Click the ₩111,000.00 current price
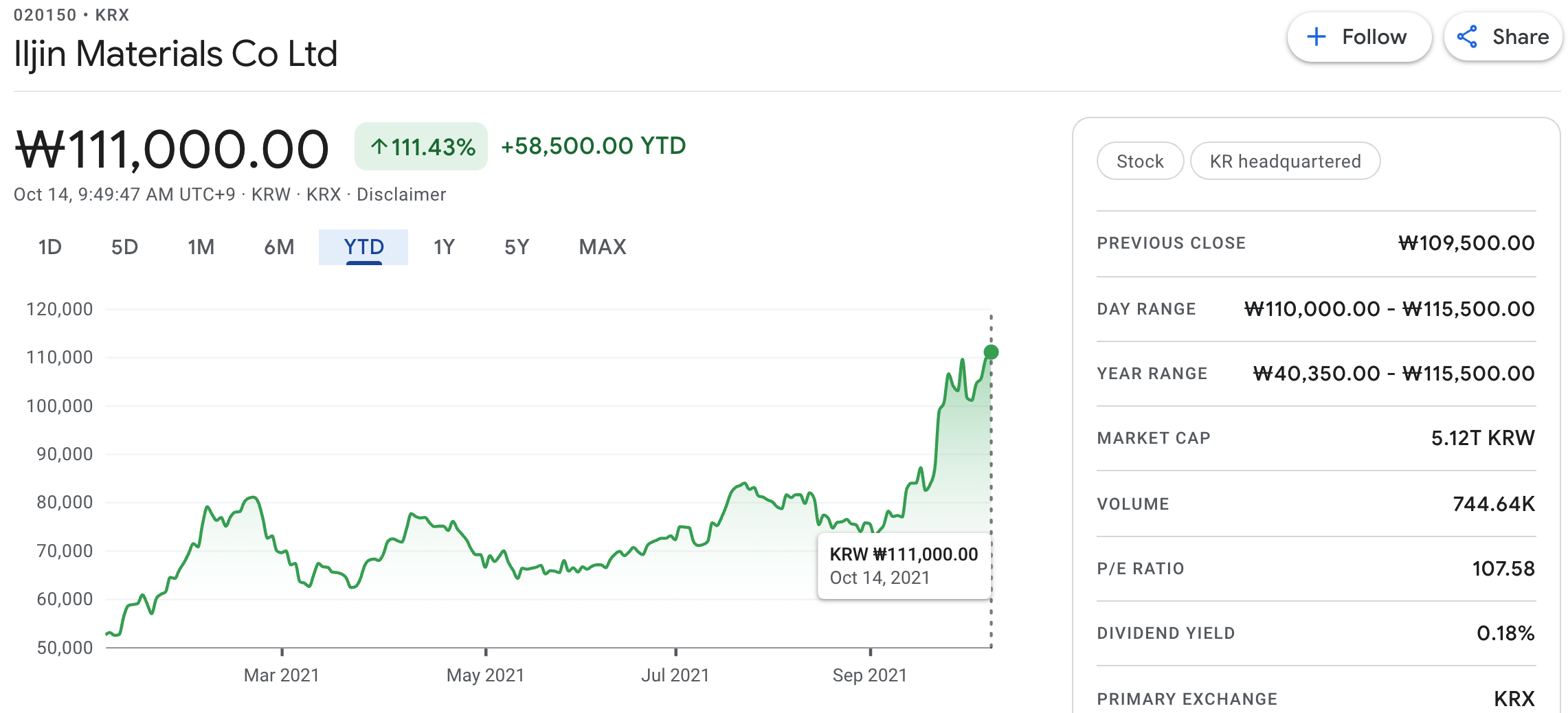Screen dimensions: 1568x713 pos(172,149)
